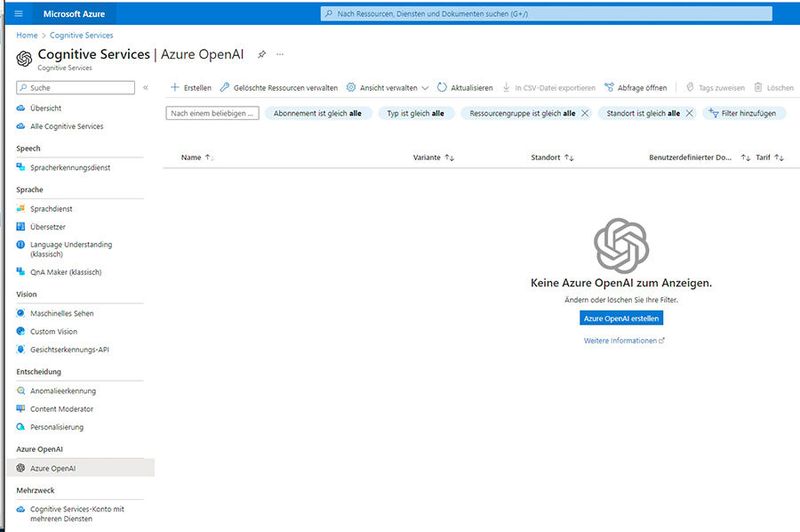Click Löschen in the toolbar
The image size is (800, 532).
(774, 88)
